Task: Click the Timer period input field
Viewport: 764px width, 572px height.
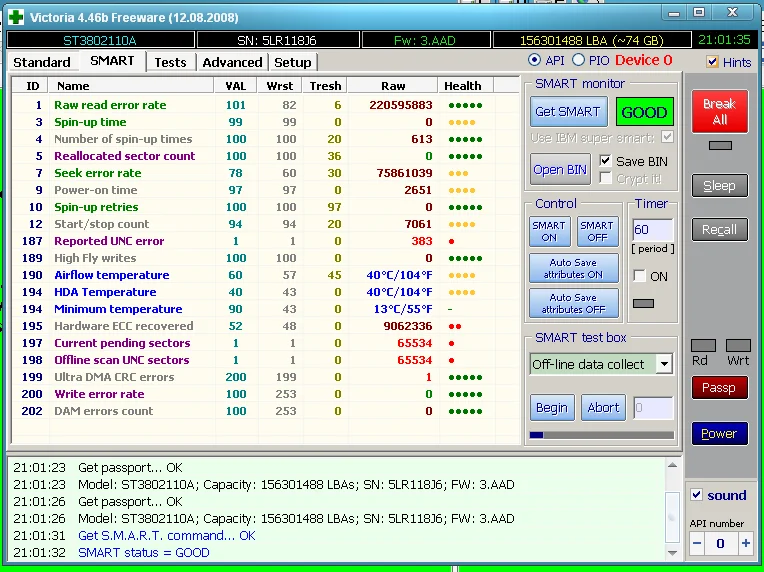Action: click(x=652, y=230)
